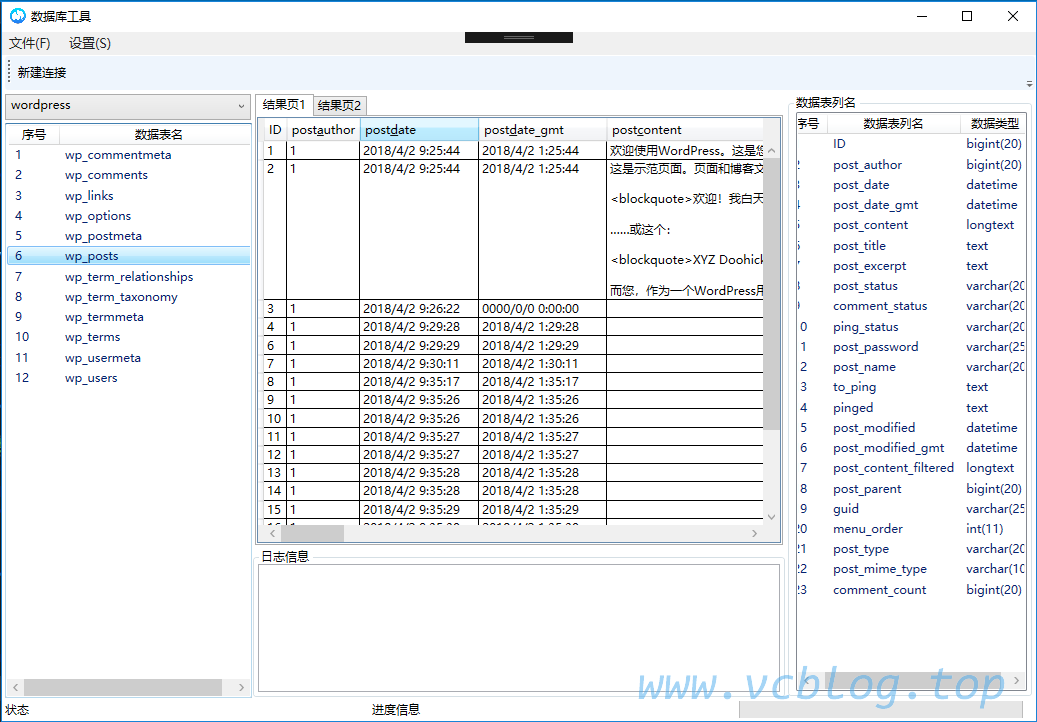Click the results horizontal scrollbar thumb
Image resolution: width=1037 pixels, height=722 pixels.
point(312,534)
